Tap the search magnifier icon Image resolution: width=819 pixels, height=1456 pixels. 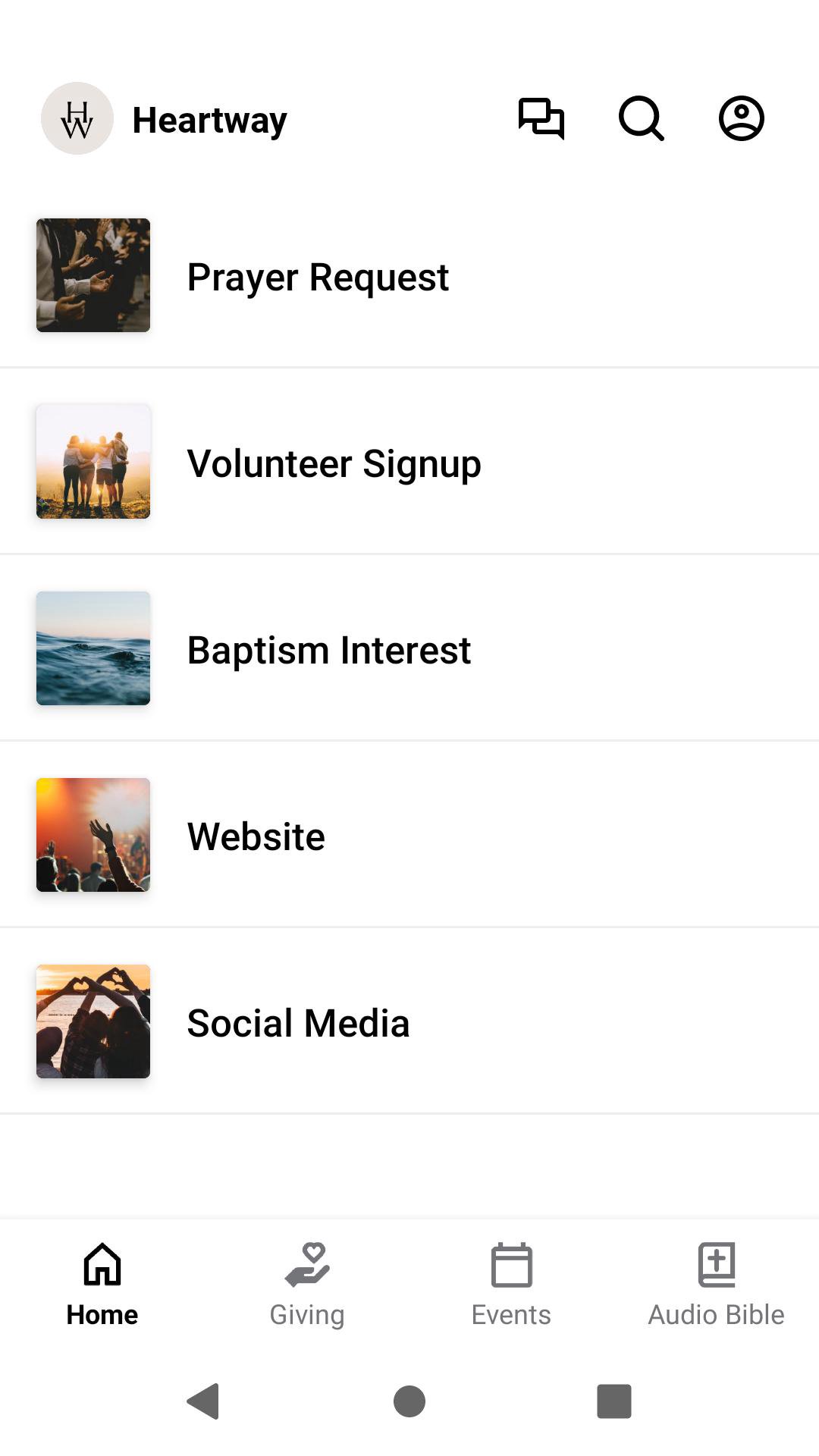(x=641, y=118)
